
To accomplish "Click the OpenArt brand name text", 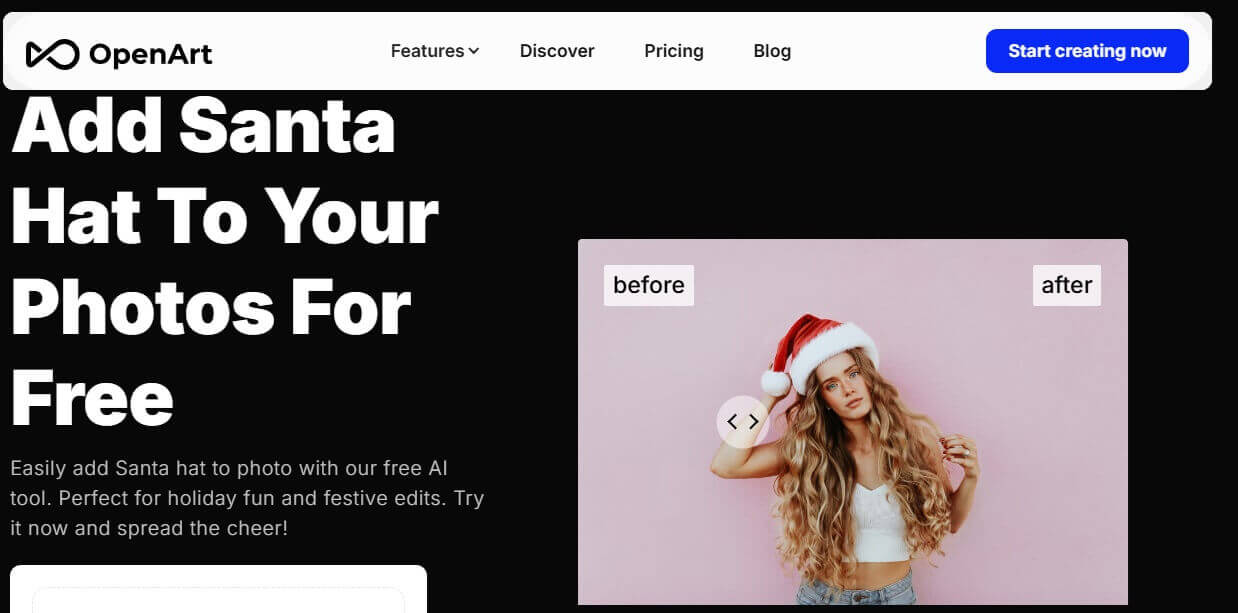I will point(150,53).
